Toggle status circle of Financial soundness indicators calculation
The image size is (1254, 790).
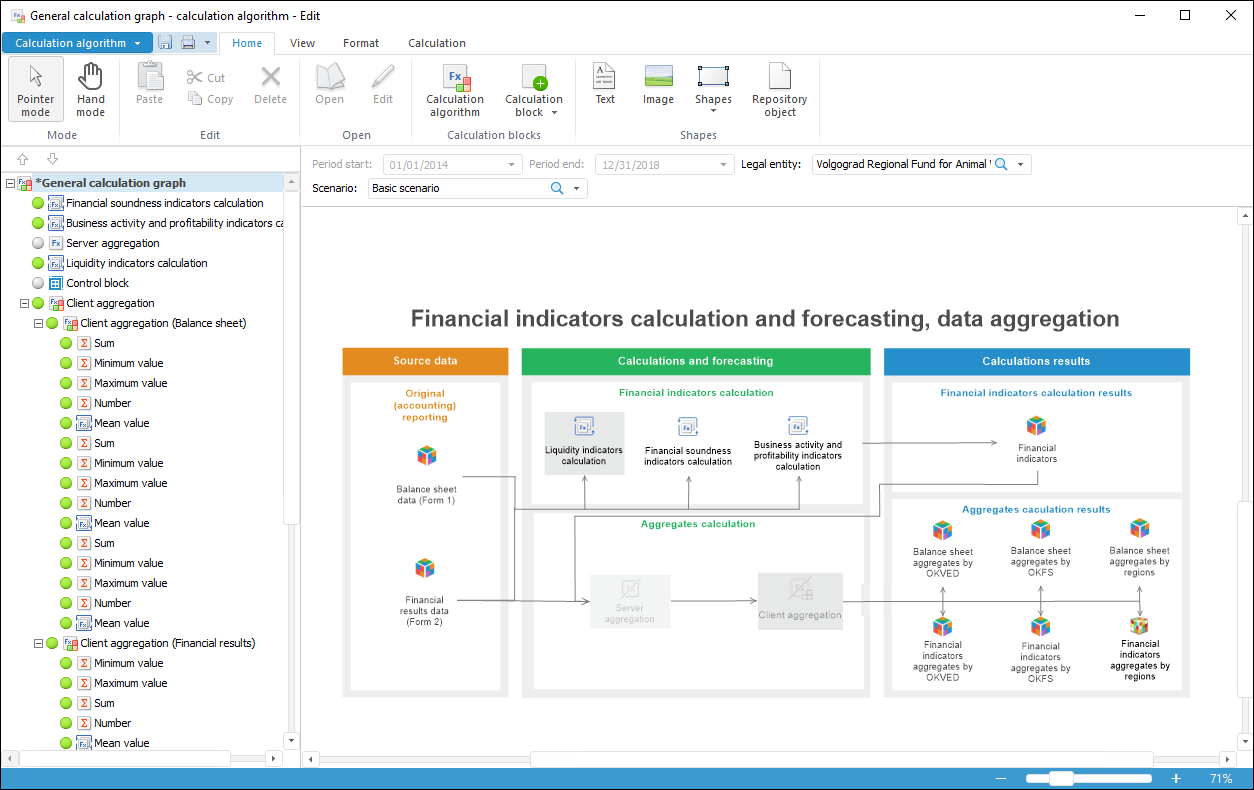click(38, 203)
